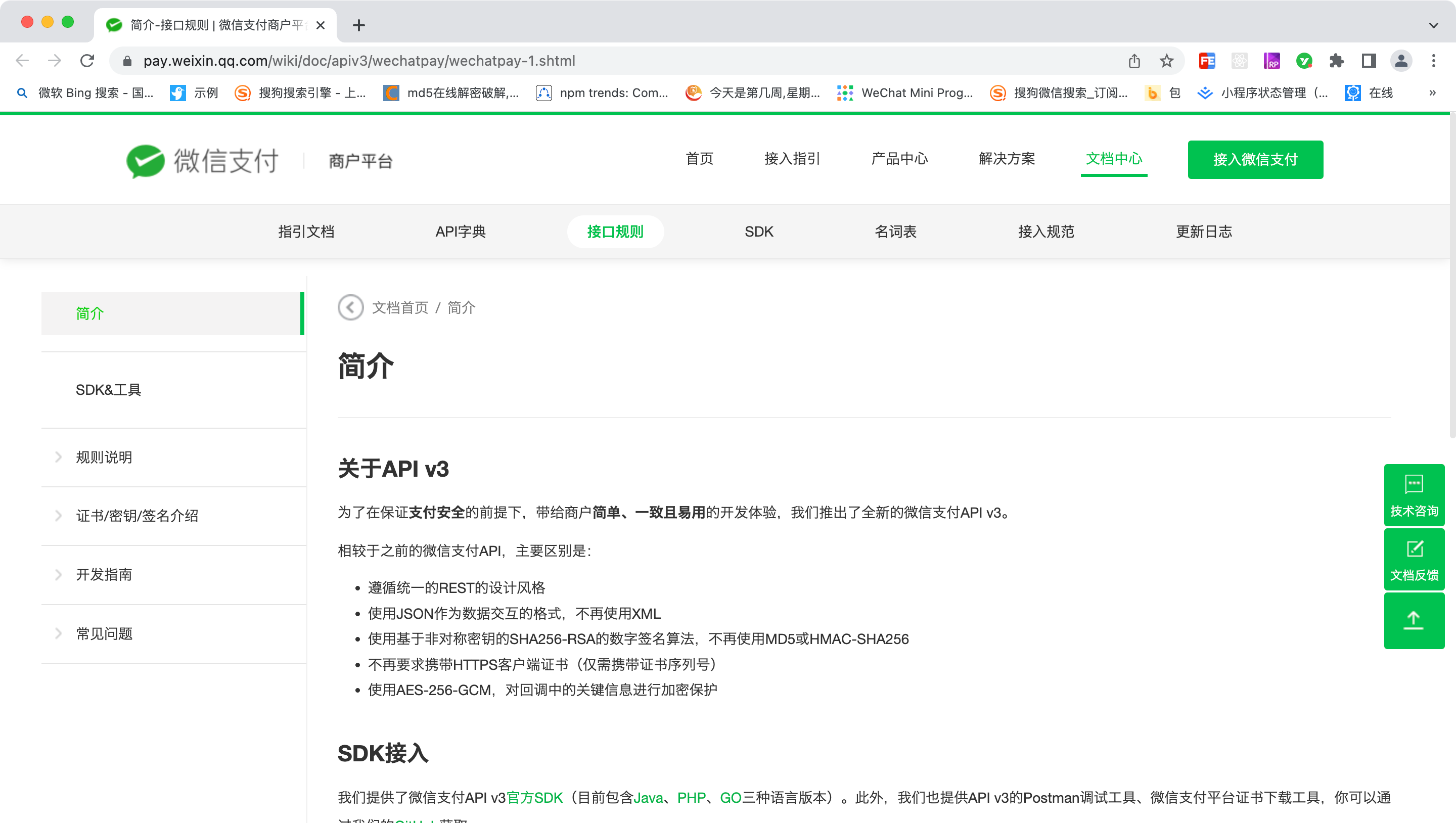Expand the 开发指南 sidebar section
The height and width of the screenshot is (823, 1456).
(x=104, y=574)
